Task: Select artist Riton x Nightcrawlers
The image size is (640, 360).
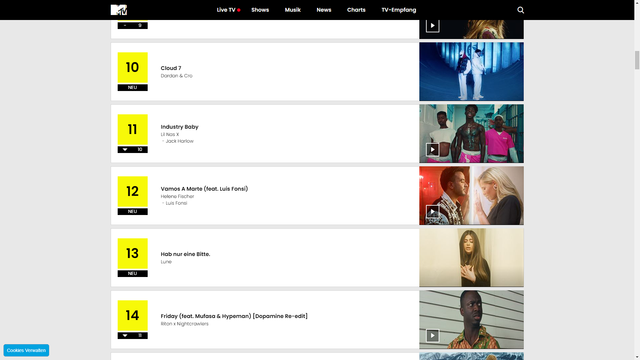Action: coord(184,324)
